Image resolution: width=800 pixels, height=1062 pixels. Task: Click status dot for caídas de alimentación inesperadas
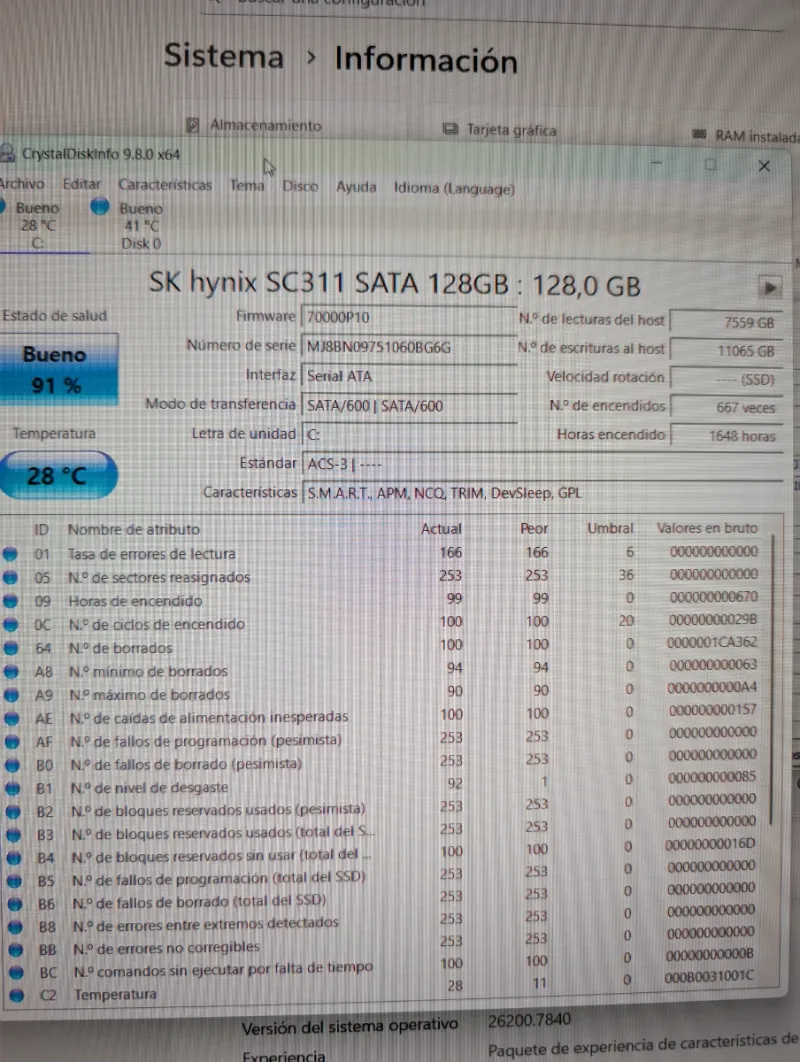(12, 718)
